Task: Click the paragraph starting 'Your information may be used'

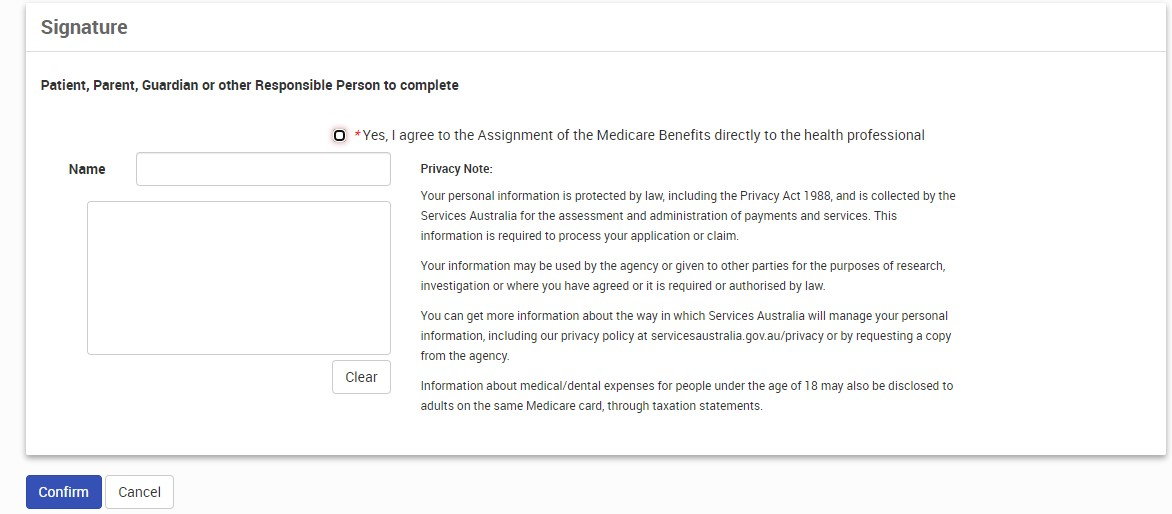Action: (688, 276)
